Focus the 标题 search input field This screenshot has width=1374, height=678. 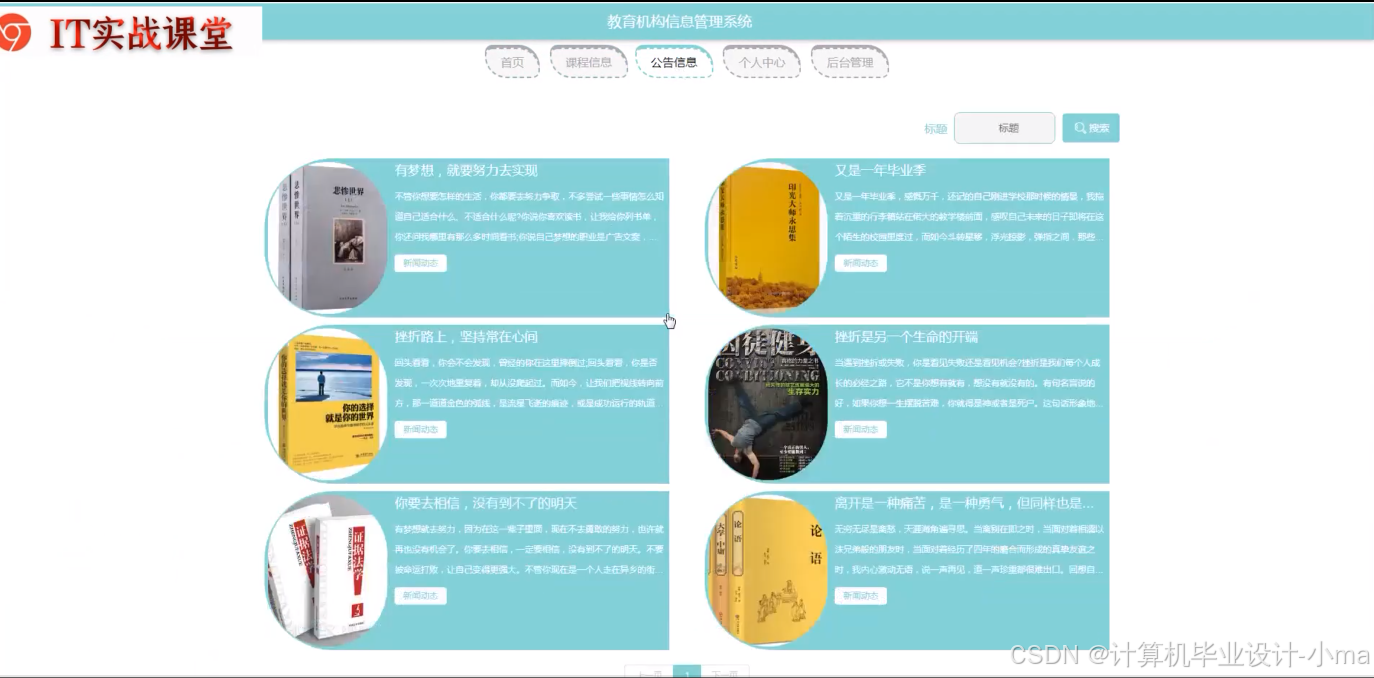[x=1004, y=128]
